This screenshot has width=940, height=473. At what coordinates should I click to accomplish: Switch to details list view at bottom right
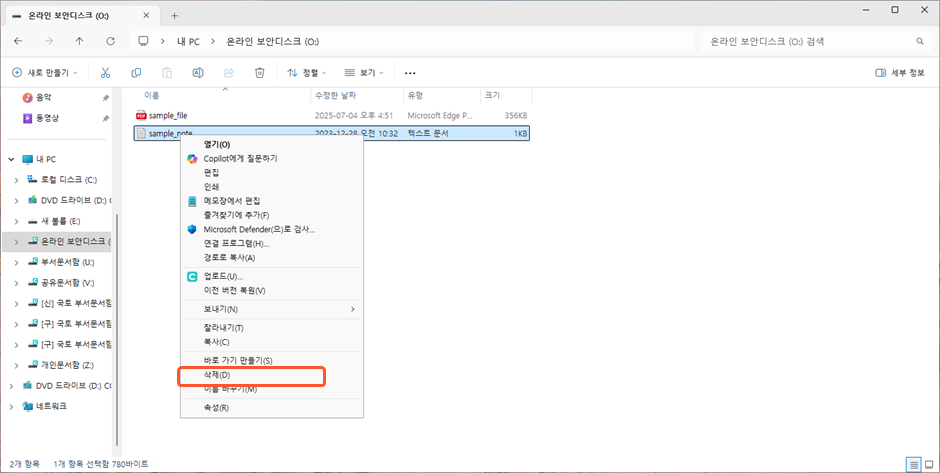[x=913, y=464]
